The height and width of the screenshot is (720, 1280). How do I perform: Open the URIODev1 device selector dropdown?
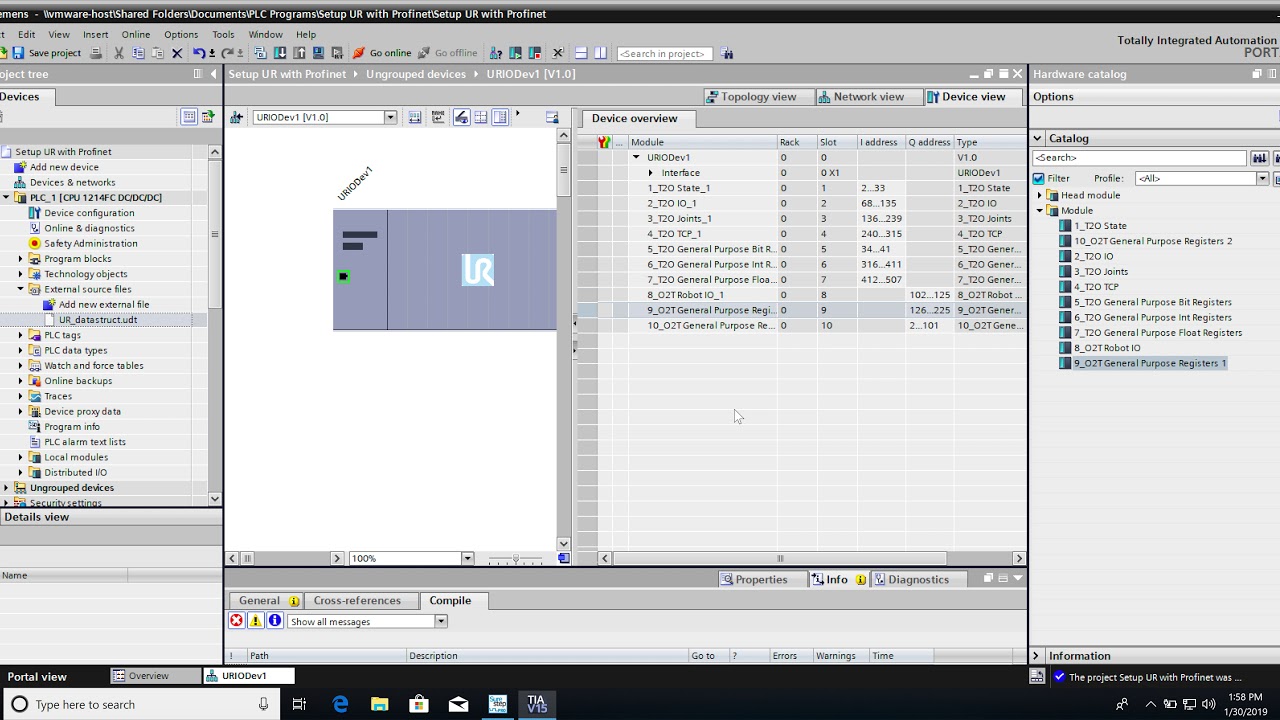click(x=390, y=117)
